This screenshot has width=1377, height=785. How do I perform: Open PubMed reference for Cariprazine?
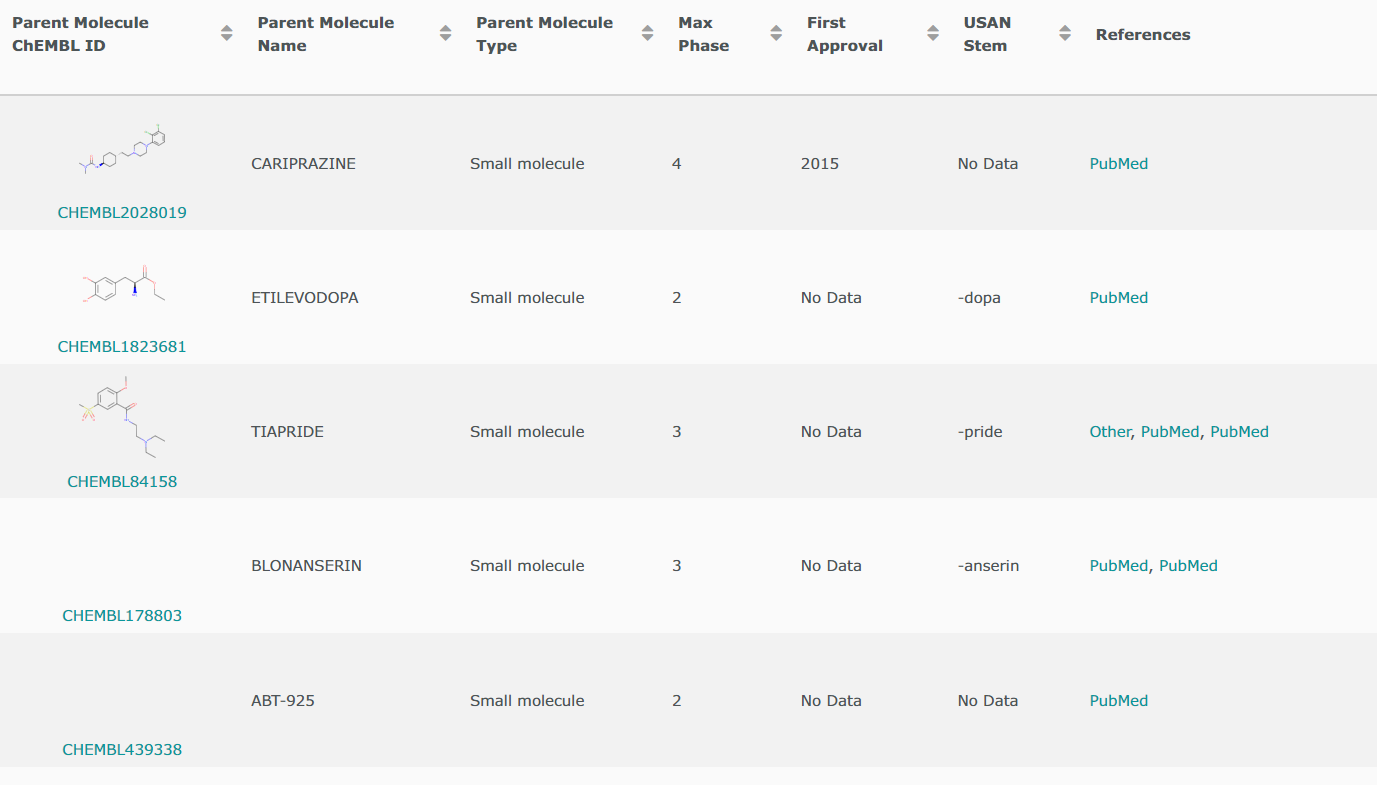click(1119, 164)
